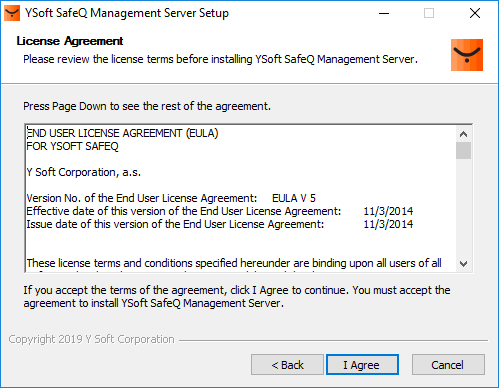Click the Copyright 2019 Y Soft Corporation text
499x388 pixels.
(91, 339)
